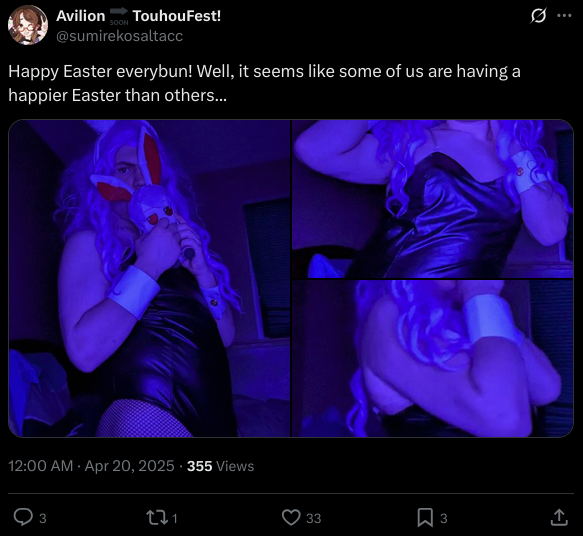Open the @sumirekosaltacc handle link

(119, 36)
